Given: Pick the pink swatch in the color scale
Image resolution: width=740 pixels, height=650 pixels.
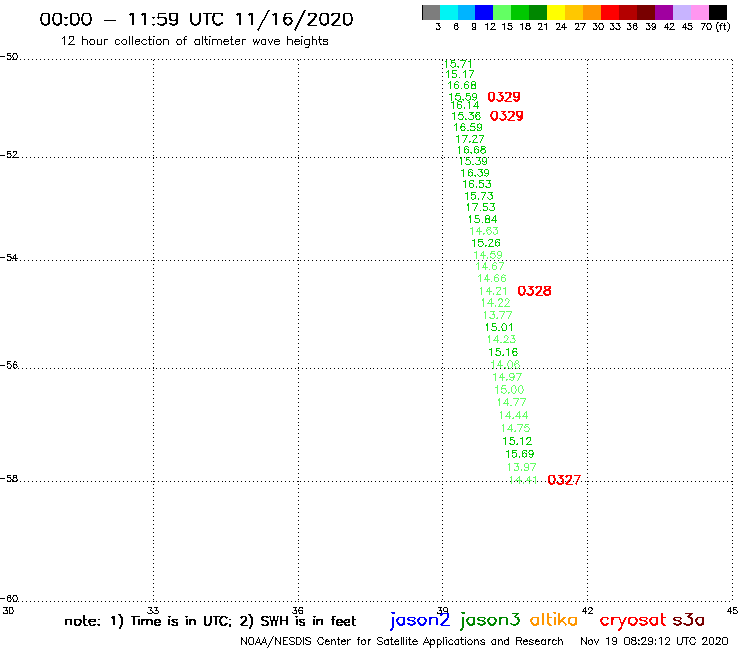Looking at the screenshot, I should [699, 12].
